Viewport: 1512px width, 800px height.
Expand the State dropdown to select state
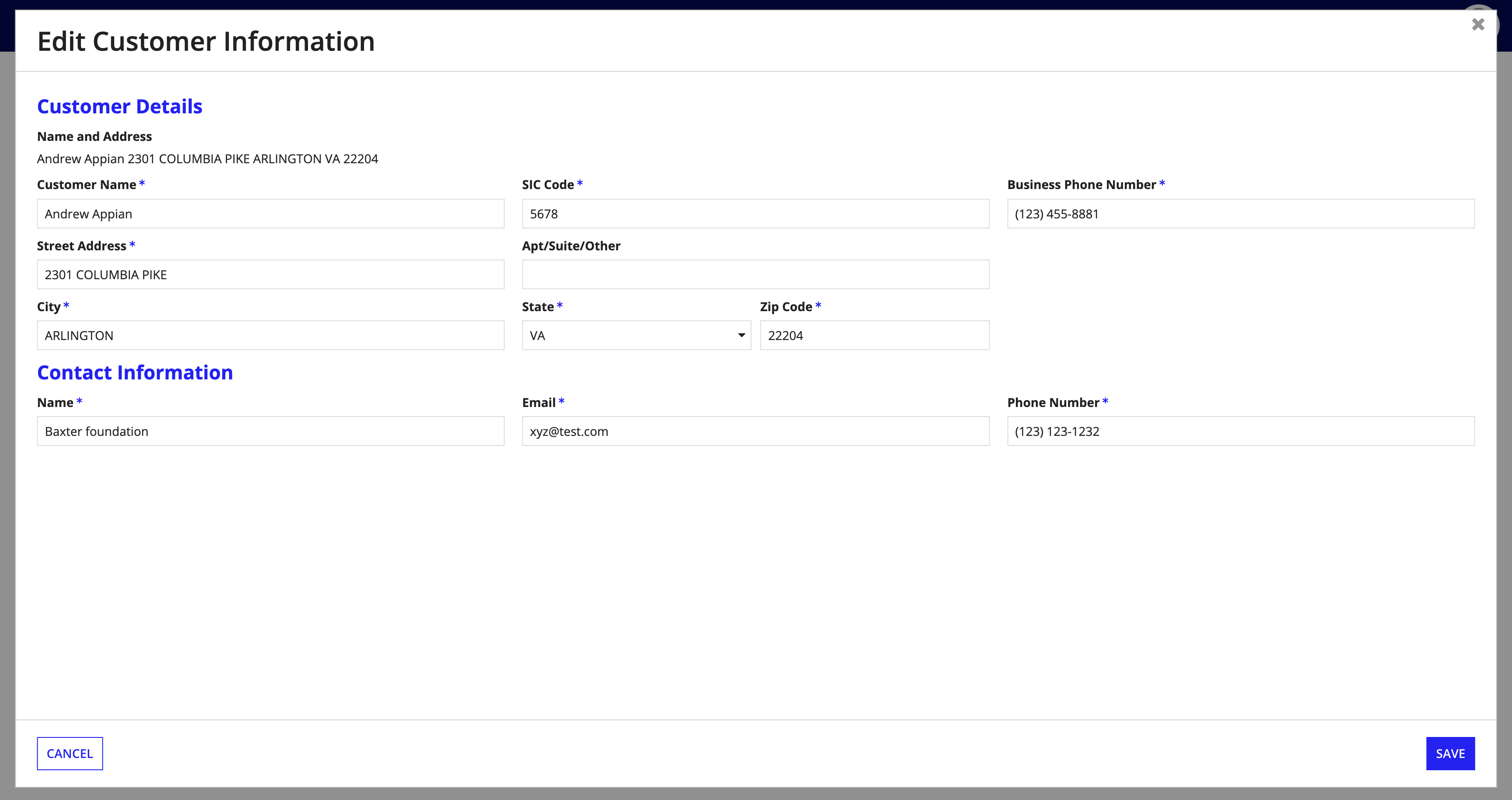pos(636,335)
